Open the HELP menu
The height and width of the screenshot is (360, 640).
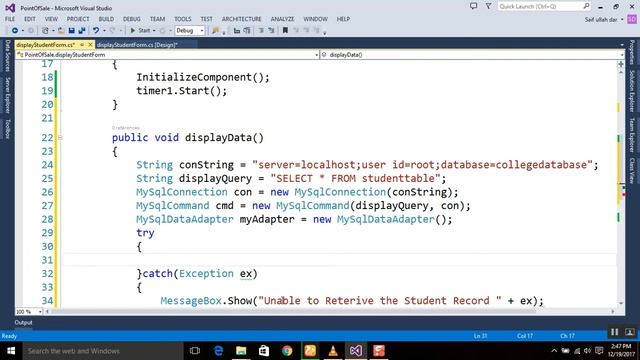[x=343, y=19]
